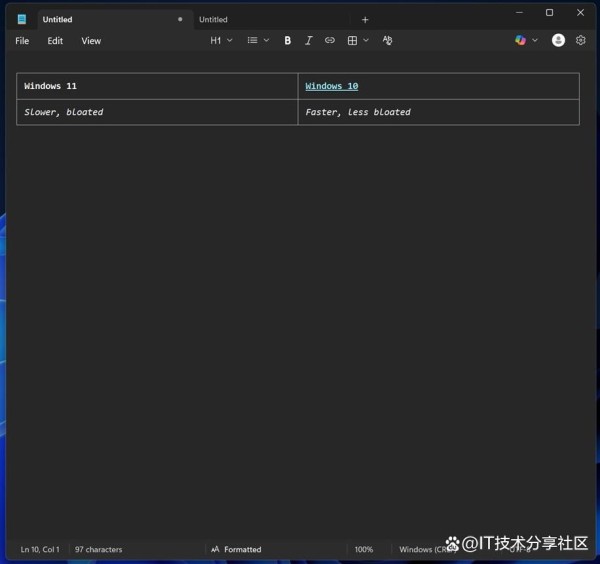Viewport: 600px width, 564px height.
Task: Click the Copilot icon
Action: click(x=520, y=41)
